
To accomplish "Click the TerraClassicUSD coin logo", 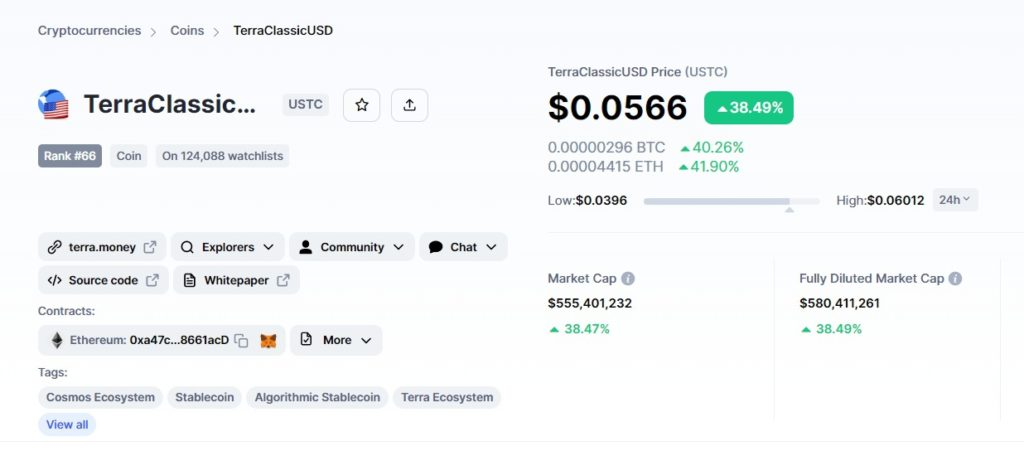I will tap(53, 105).
